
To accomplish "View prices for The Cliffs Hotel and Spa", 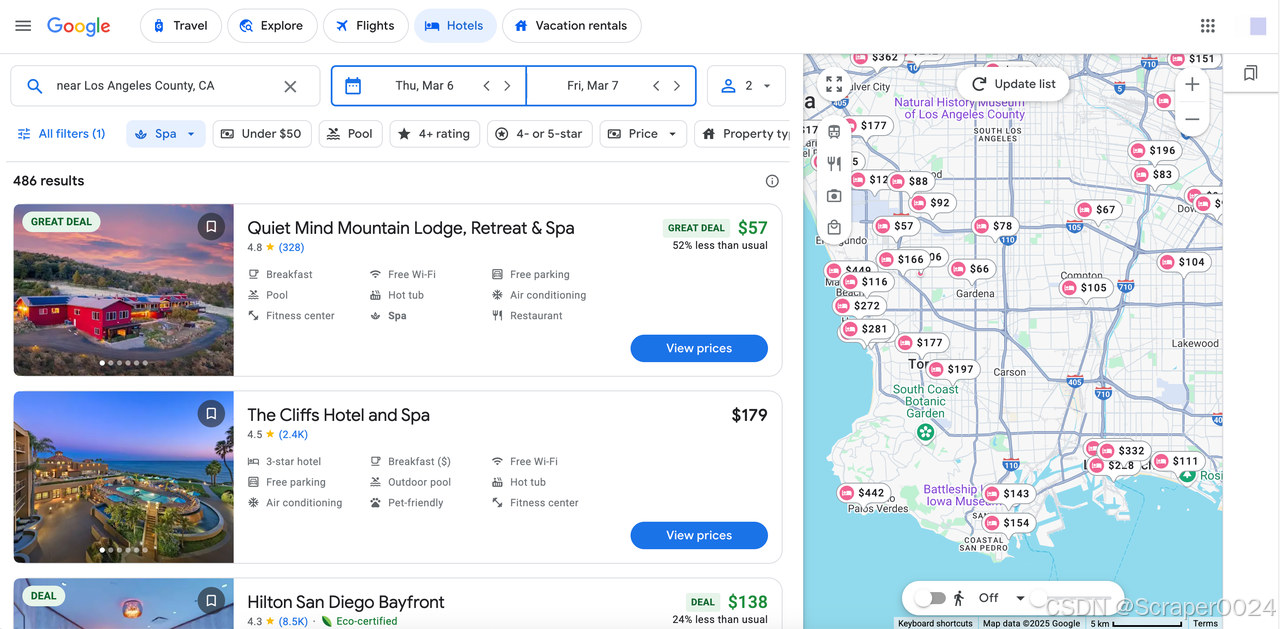I will [x=699, y=535].
